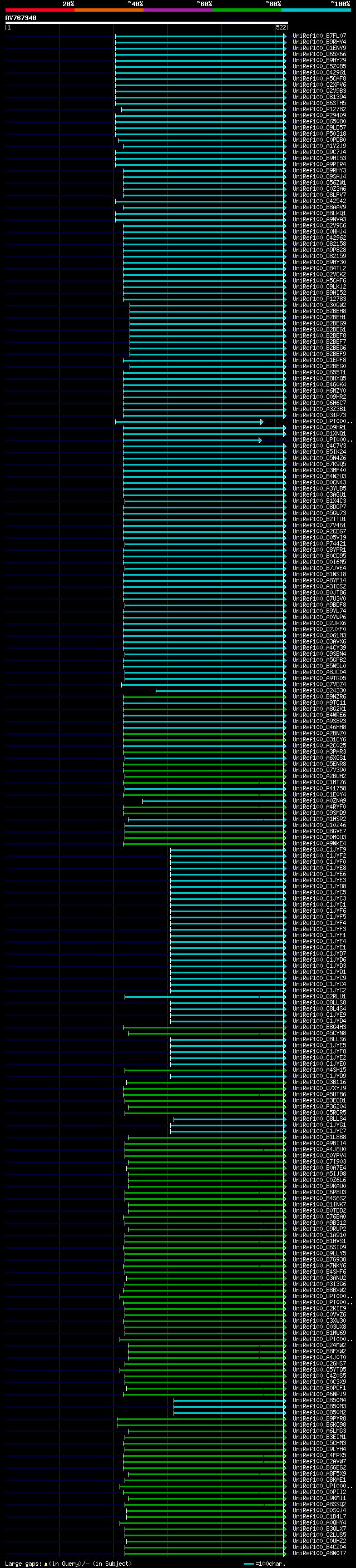The image size is (356, 1568).
Task: Click alignment bar for UniRef100_P29409
Action: [200, 115]
